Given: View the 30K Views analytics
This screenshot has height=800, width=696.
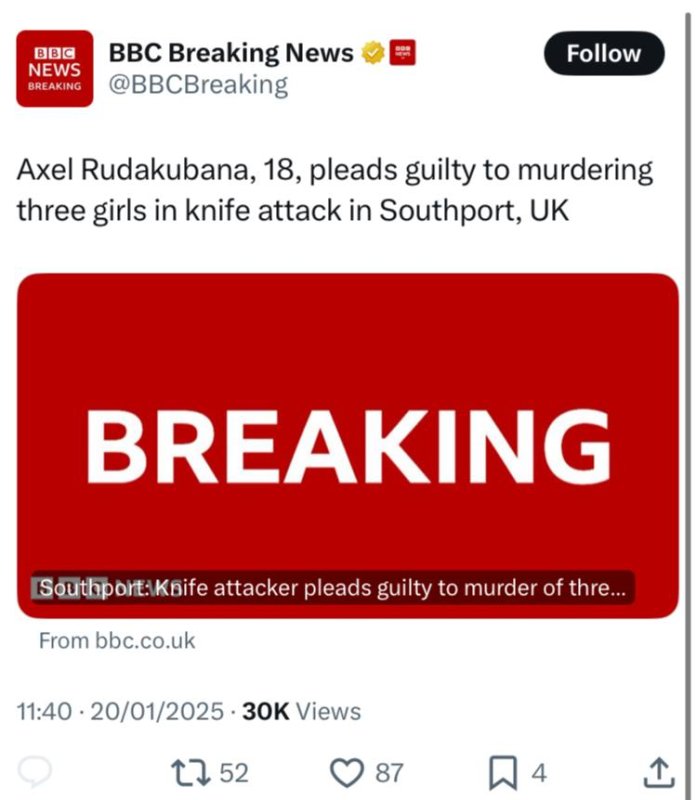Looking at the screenshot, I should (302, 712).
